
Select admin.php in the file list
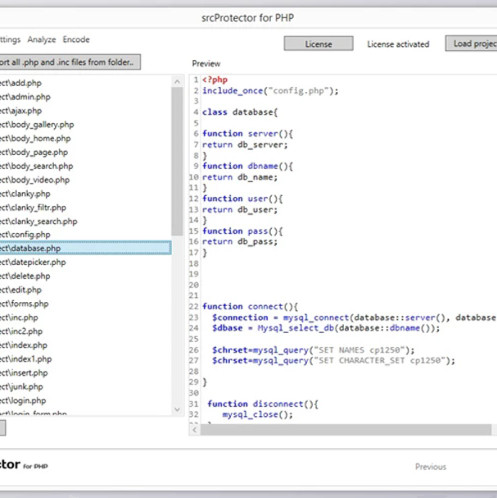[86, 97]
